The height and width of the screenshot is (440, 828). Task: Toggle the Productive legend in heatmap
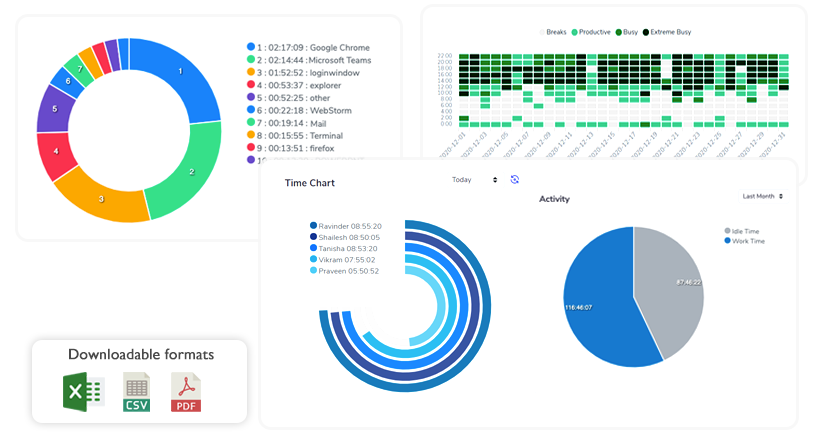point(591,32)
